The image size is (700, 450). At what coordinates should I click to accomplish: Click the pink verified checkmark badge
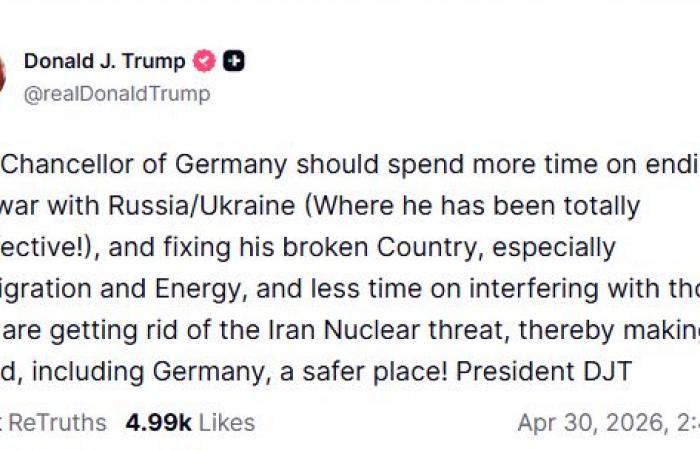pos(204,61)
